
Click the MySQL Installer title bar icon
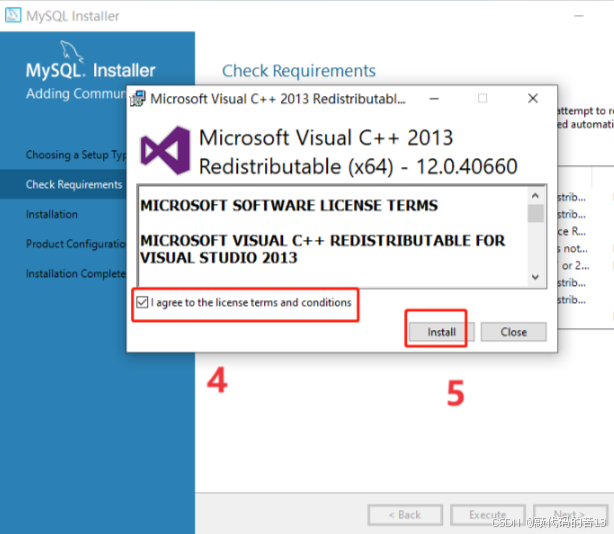(x=13, y=16)
